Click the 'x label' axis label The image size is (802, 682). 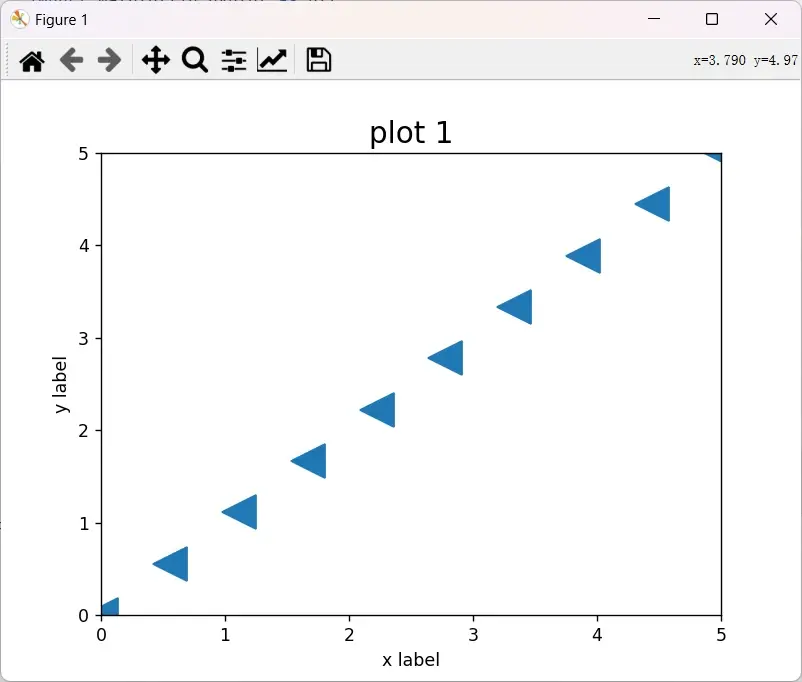coord(411,659)
